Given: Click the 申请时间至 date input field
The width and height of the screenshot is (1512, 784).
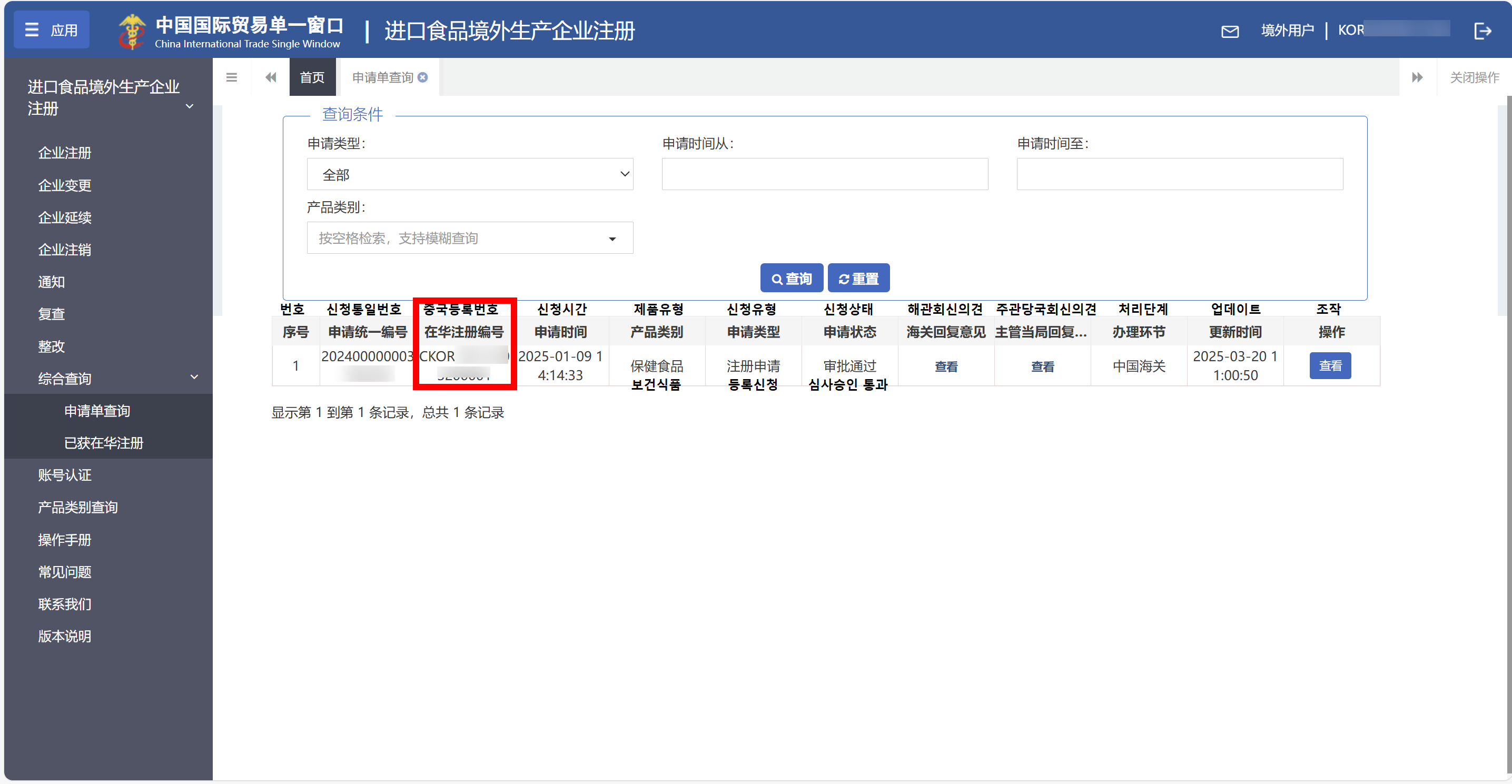Looking at the screenshot, I should click(x=1180, y=174).
